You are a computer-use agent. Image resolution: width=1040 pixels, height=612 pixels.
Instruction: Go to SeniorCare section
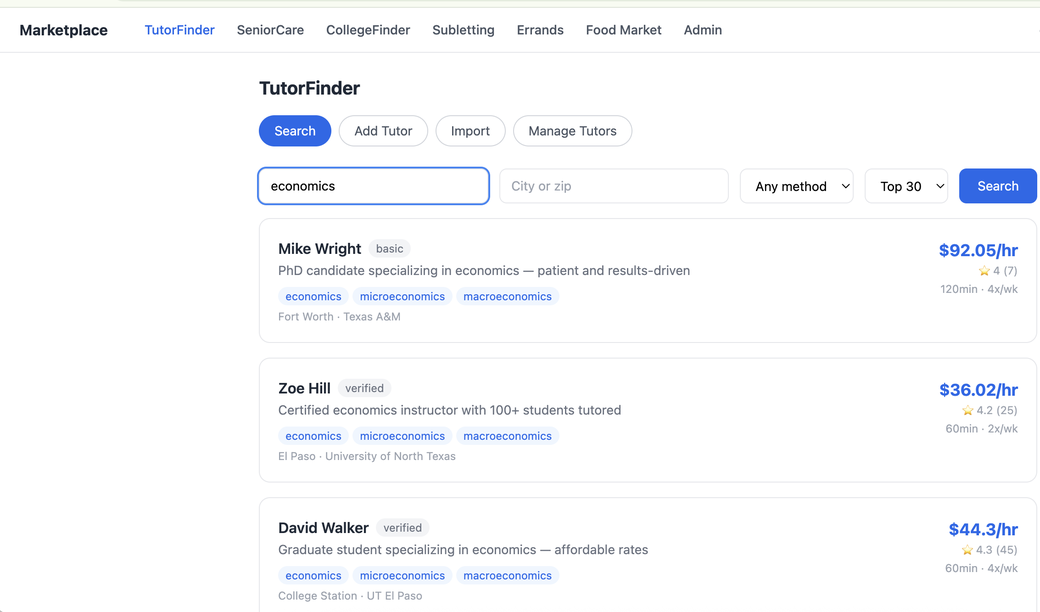pos(271,30)
